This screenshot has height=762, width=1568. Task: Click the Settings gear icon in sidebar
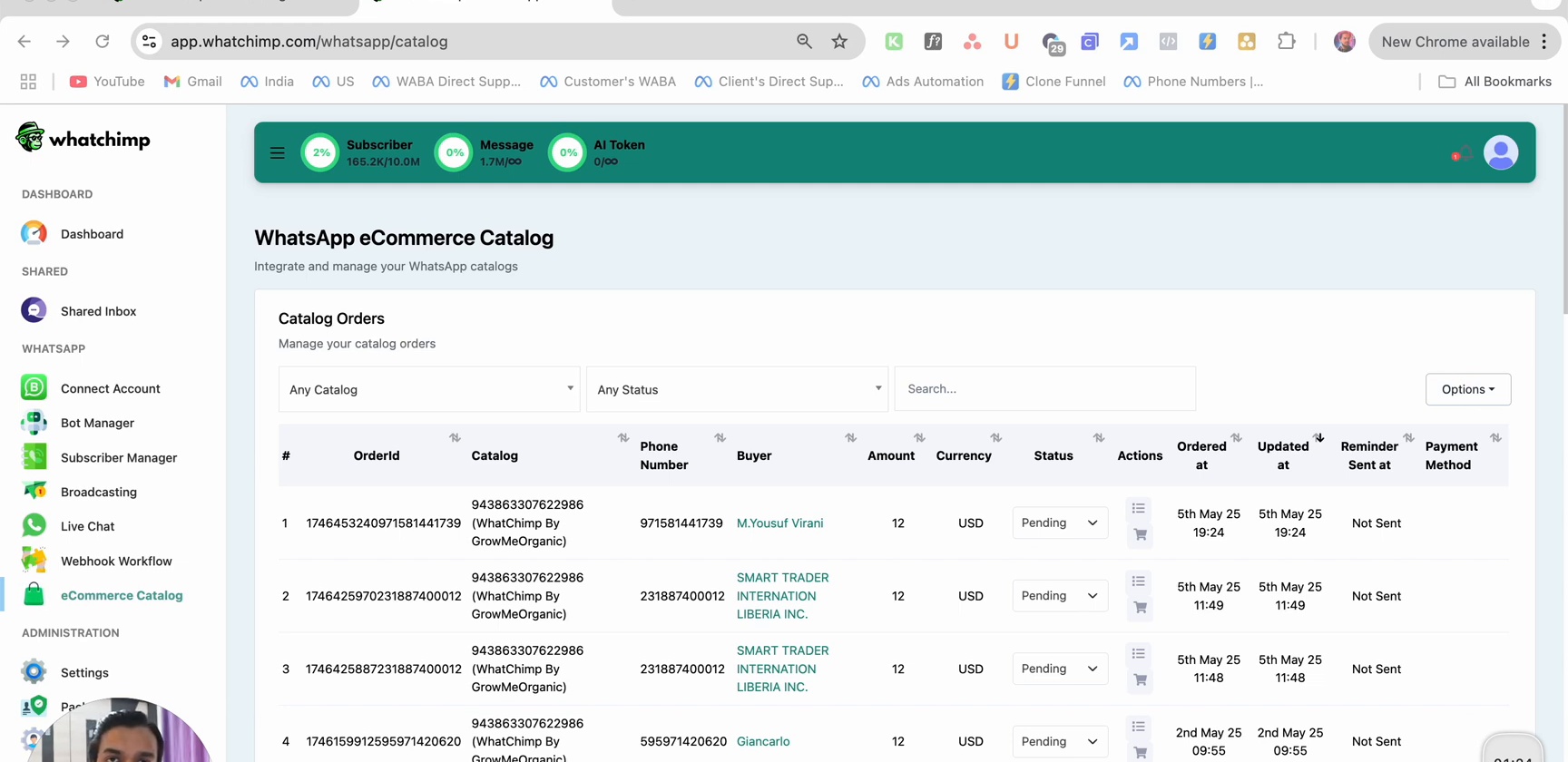tap(34, 672)
